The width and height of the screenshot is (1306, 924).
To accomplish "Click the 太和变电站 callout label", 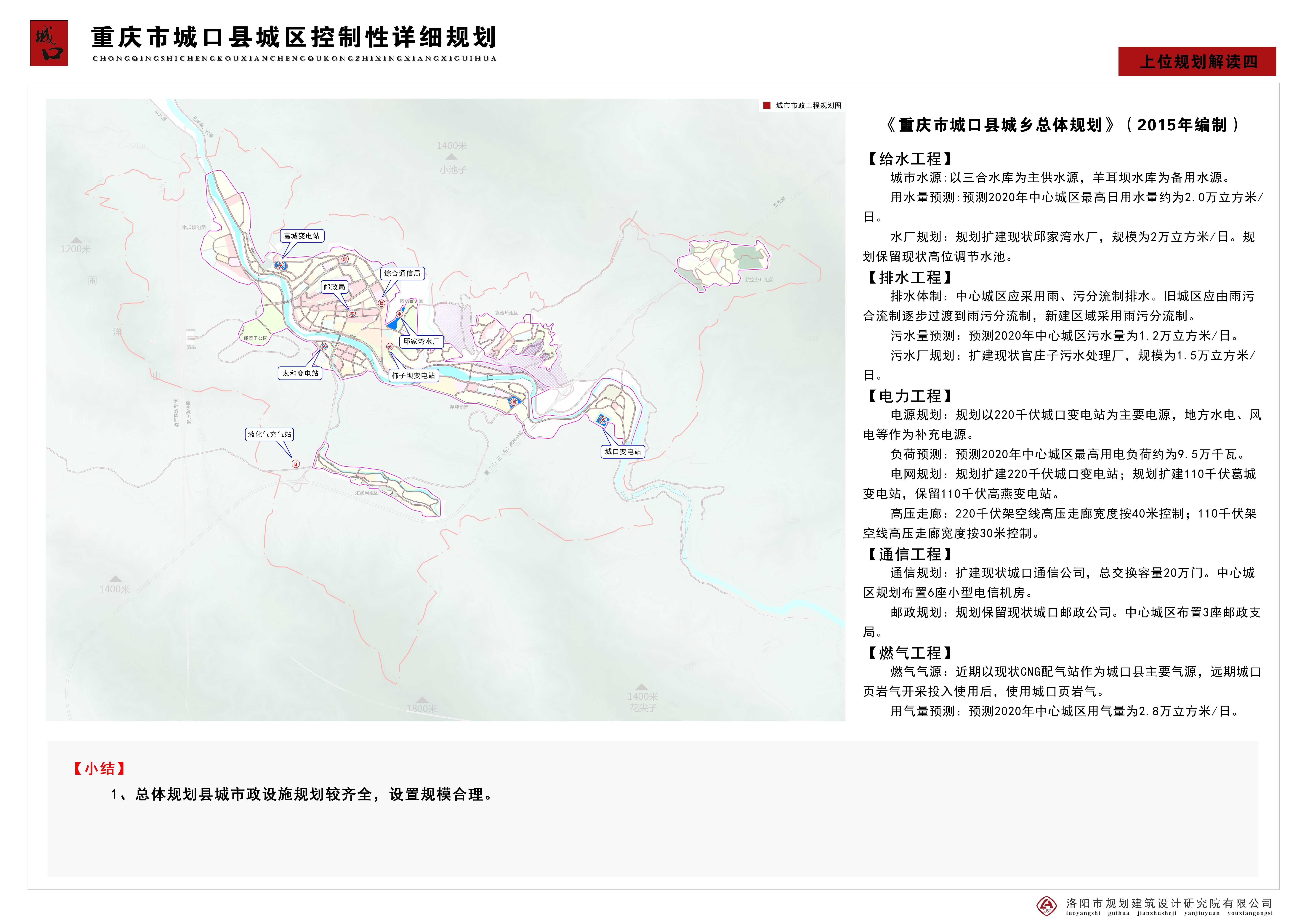I will point(300,373).
